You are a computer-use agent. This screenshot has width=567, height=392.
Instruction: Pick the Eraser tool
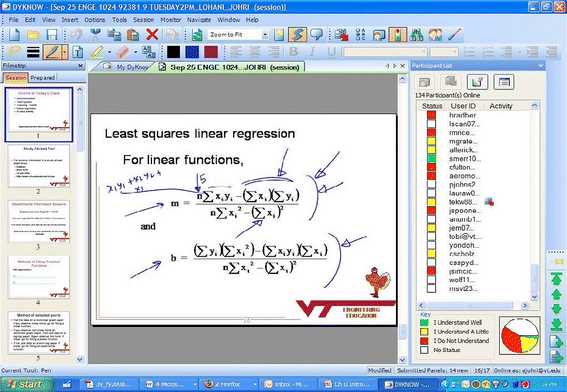coord(123,52)
